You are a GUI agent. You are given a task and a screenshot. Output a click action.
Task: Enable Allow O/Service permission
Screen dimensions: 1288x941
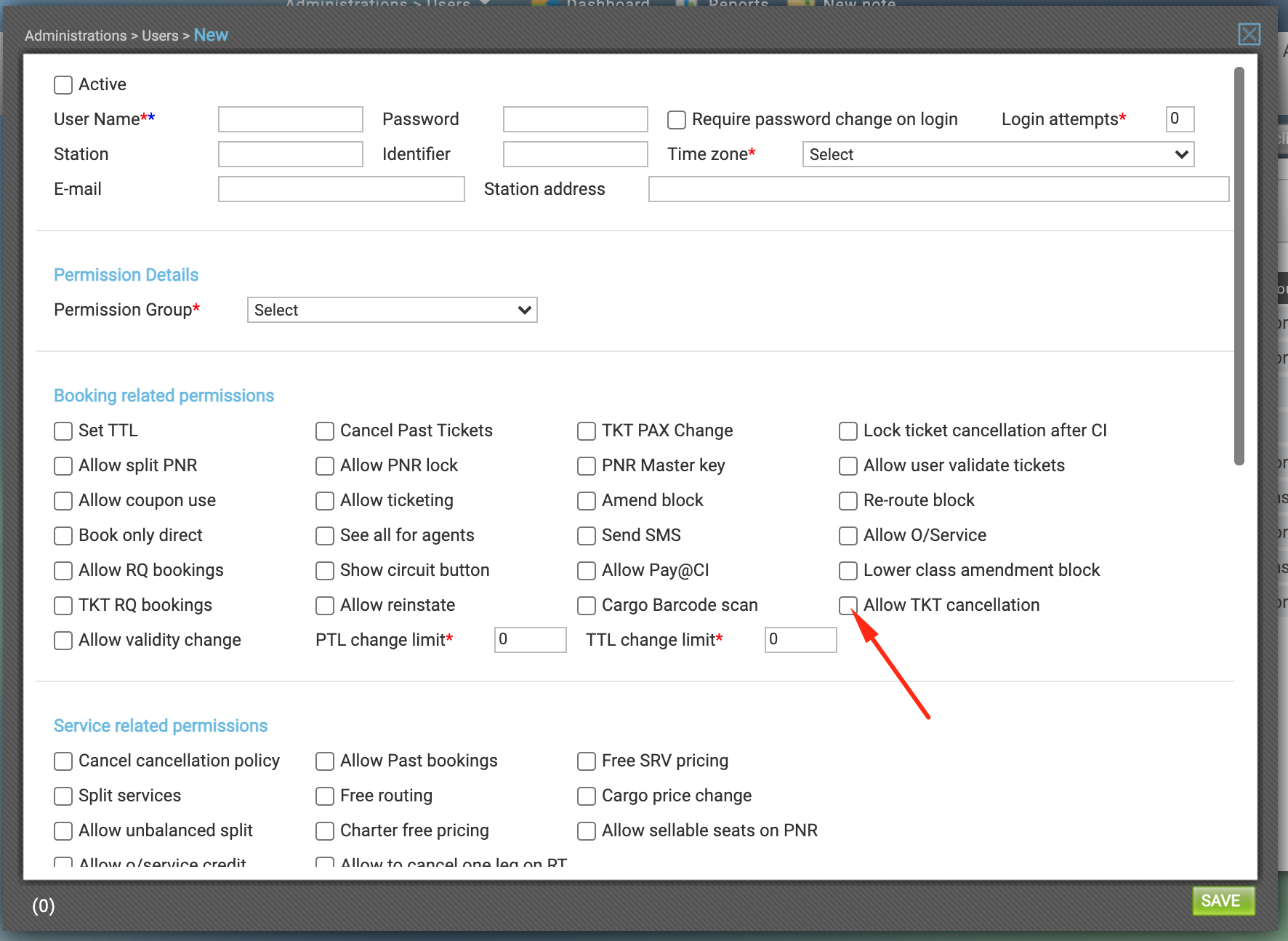(848, 536)
